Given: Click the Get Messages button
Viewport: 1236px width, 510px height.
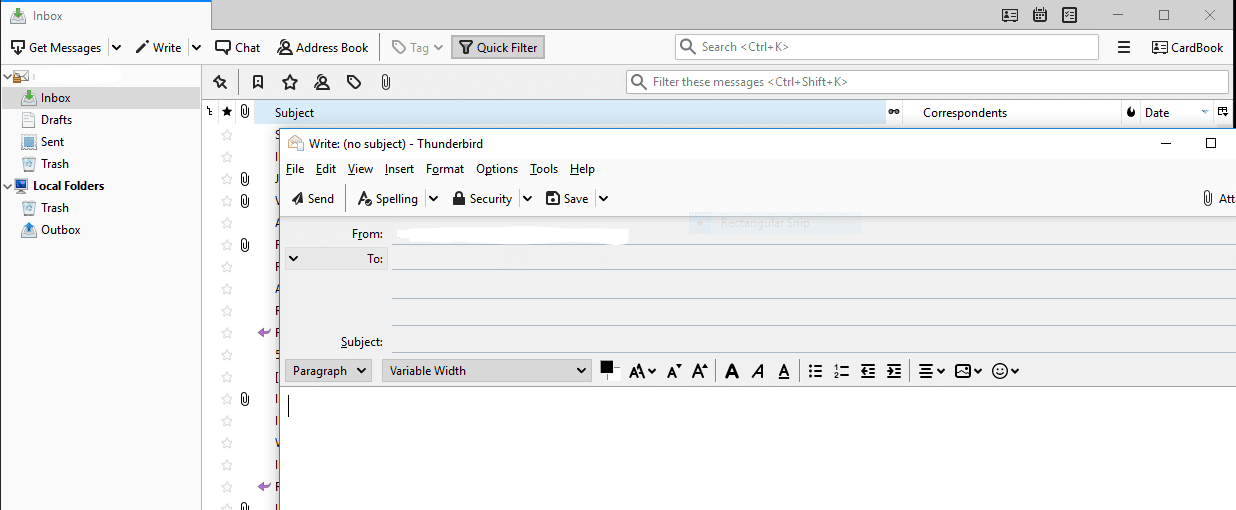Looking at the screenshot, I should tap(56, 47).
